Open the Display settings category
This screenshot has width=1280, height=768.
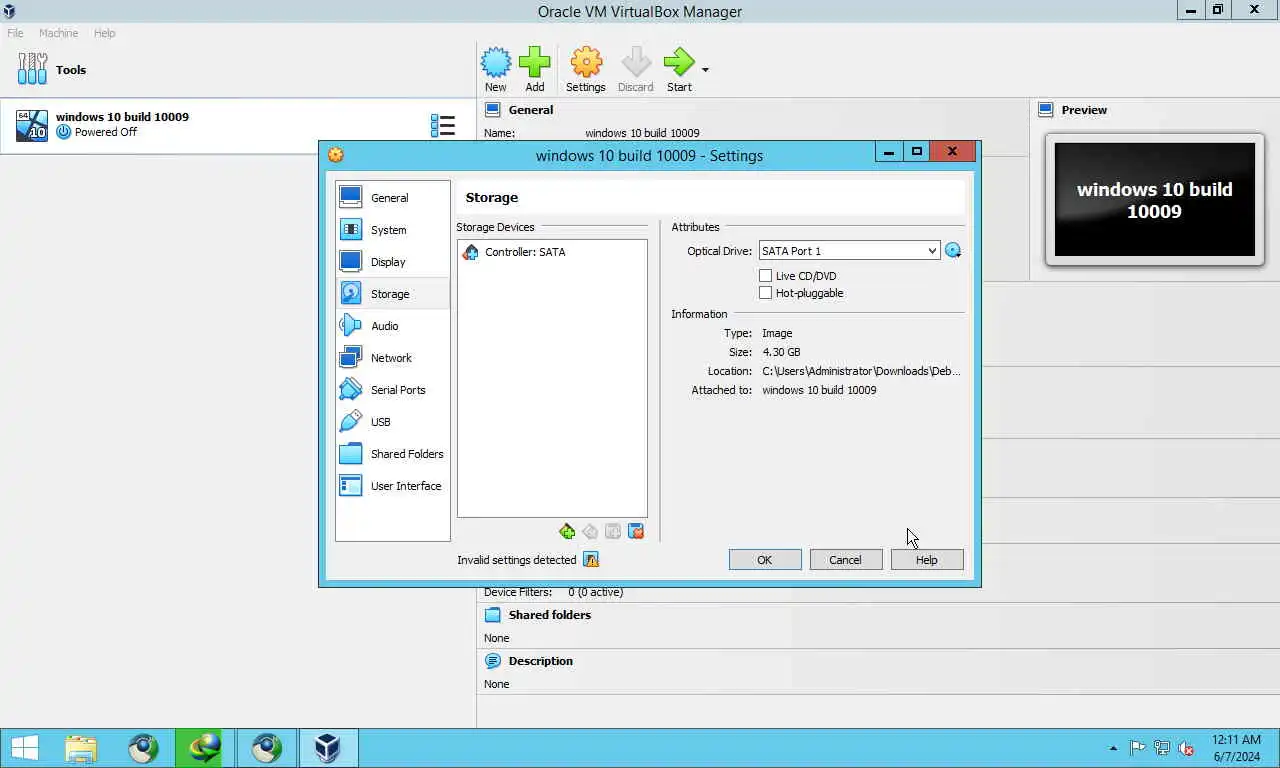392,262
